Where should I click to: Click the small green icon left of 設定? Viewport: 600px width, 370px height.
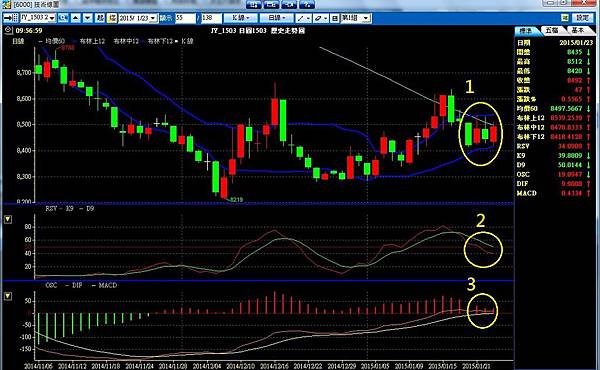coord(565,18)
